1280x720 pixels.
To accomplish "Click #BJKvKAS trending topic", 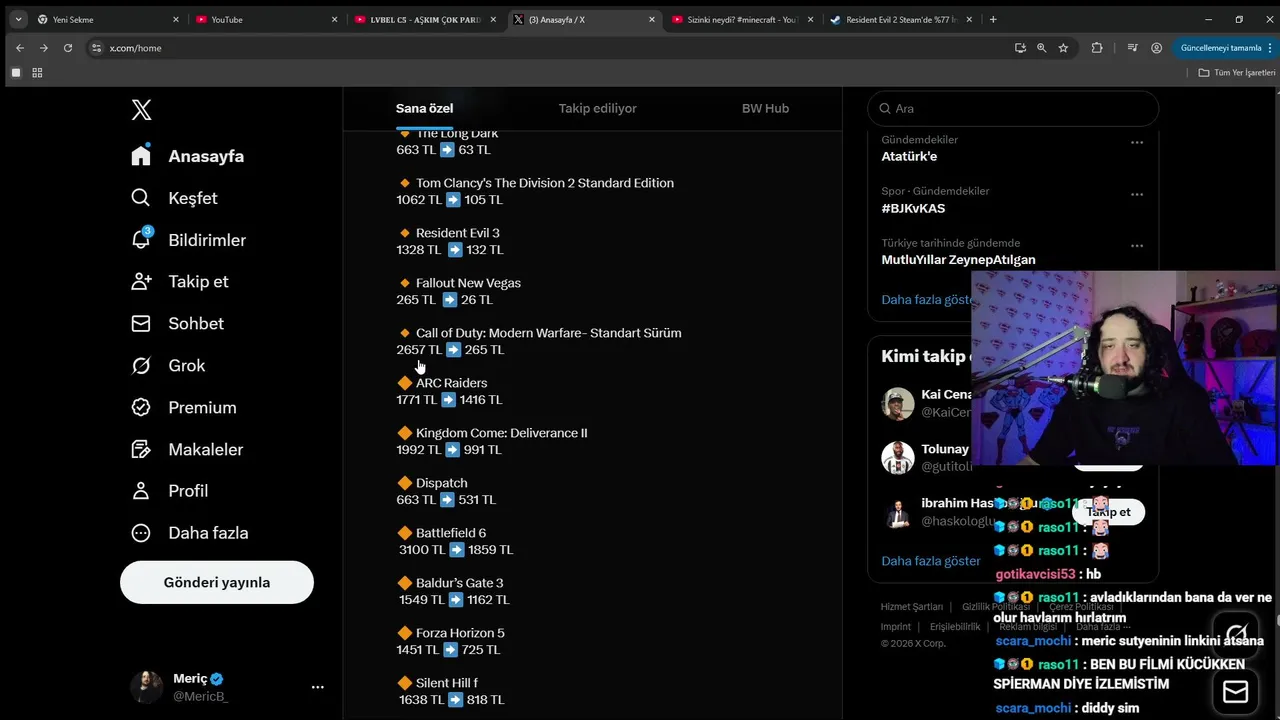I will pos(913,208).
